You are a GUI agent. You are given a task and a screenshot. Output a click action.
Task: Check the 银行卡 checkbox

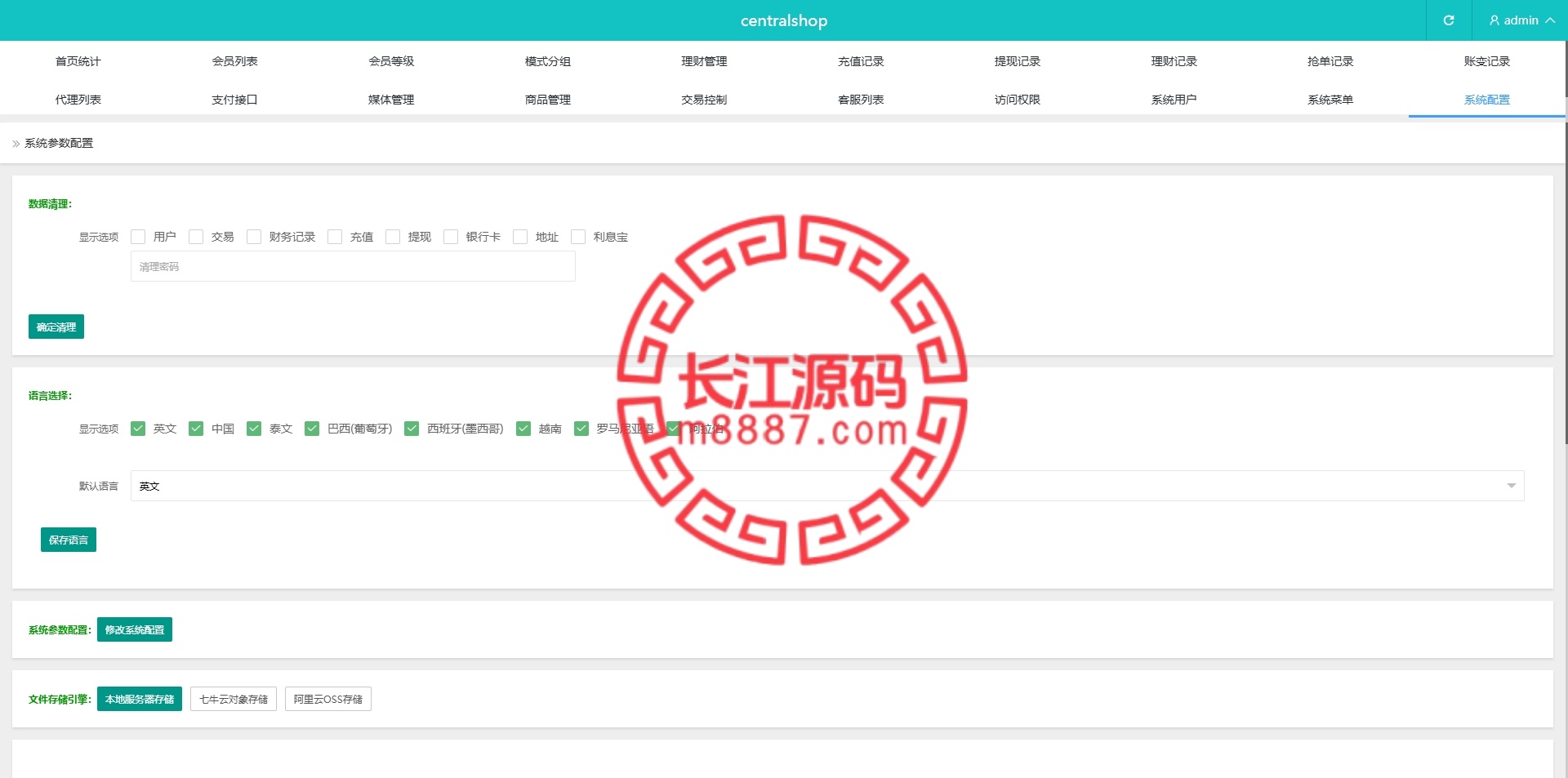pyautogui.click(x=451, y=237)
